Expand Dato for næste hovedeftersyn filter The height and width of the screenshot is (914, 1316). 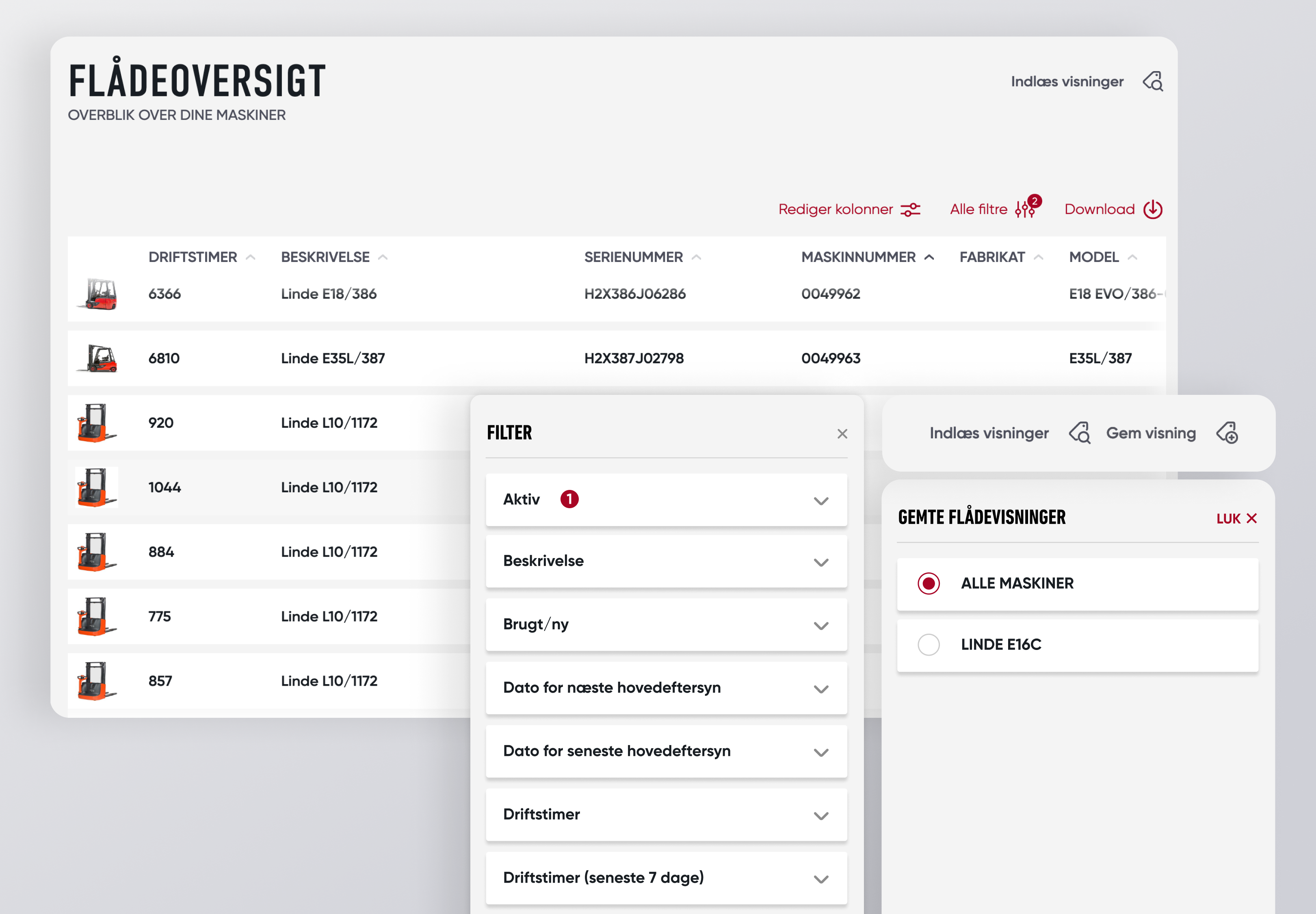coord(820,689)
